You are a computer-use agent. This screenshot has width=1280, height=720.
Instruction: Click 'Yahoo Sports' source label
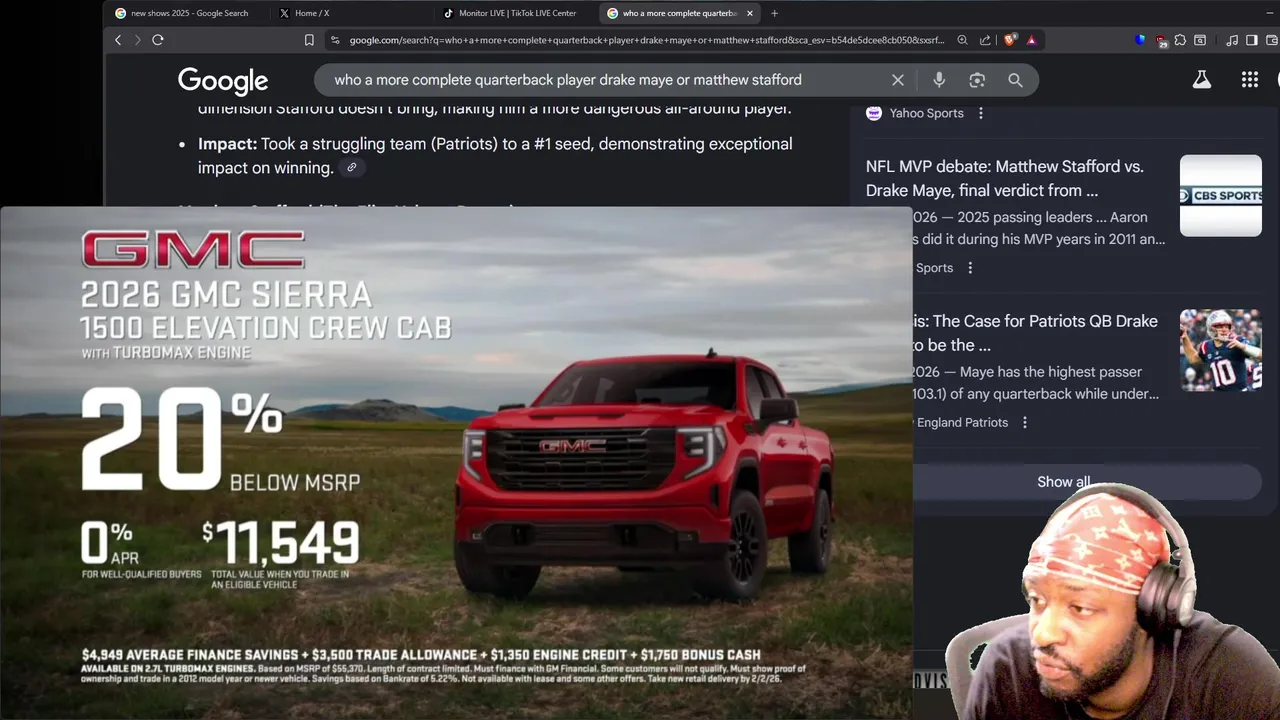[x=927, y=113]
